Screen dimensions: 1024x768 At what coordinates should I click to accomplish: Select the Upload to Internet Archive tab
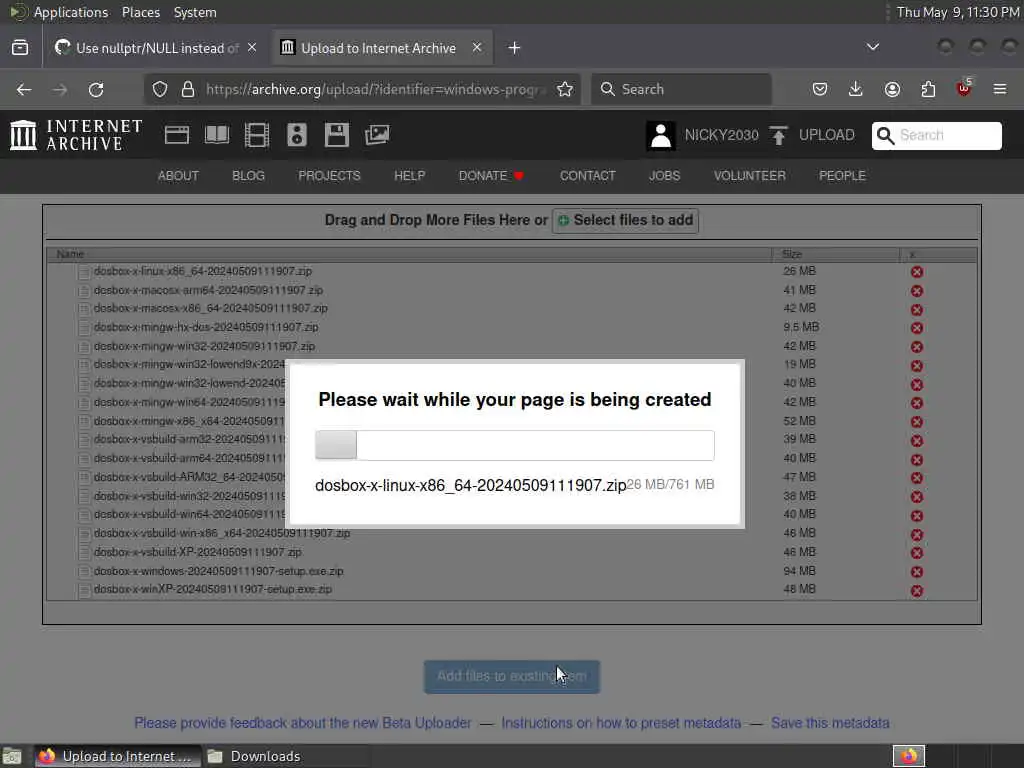pyautogui.click(x=383, y=48)
